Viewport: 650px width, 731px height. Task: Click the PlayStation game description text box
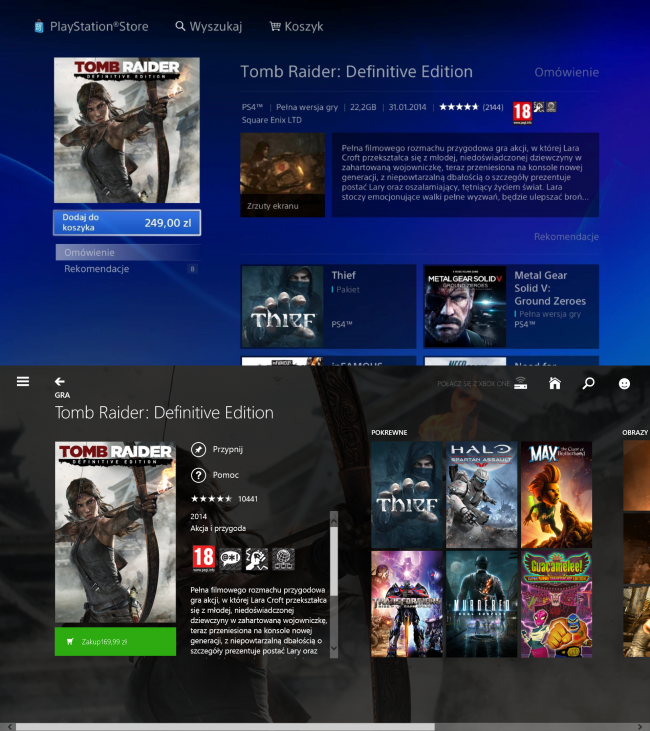pyautogui.click(x=465, y=175)
